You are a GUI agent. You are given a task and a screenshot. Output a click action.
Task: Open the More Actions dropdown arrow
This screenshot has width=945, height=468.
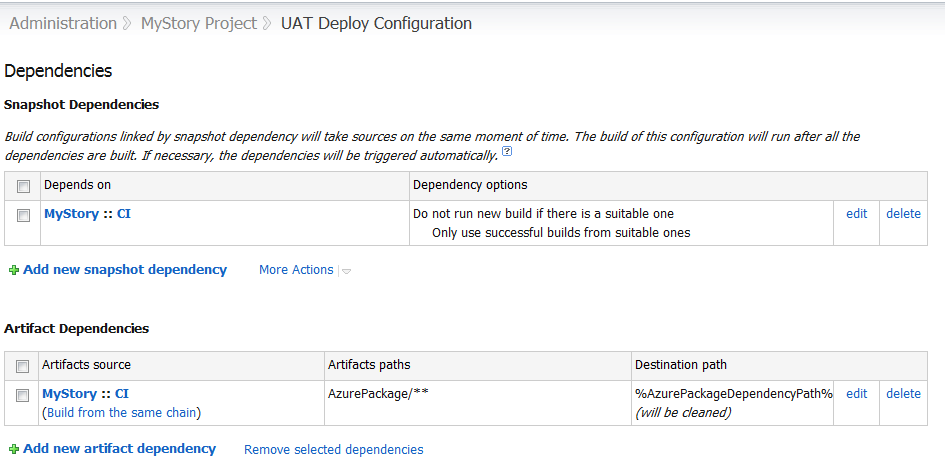tap(346, 271)
